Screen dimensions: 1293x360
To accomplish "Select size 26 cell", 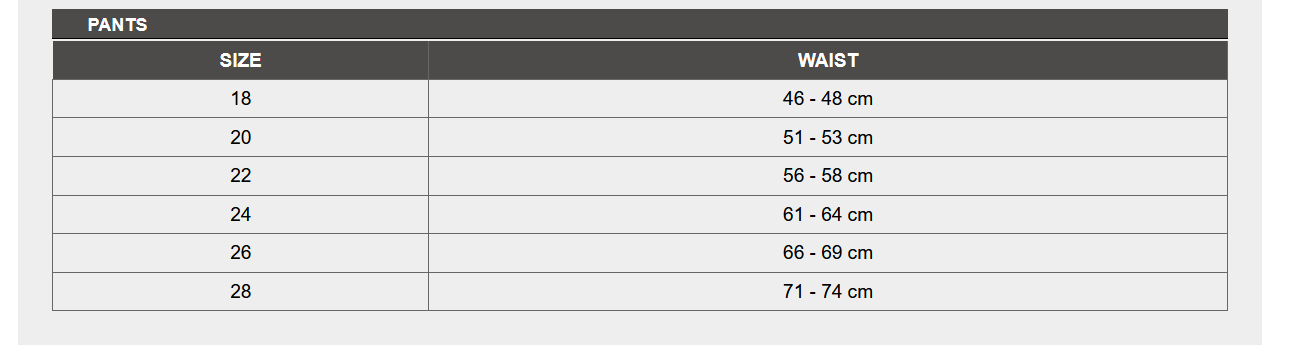I will (x=240, y=253).
